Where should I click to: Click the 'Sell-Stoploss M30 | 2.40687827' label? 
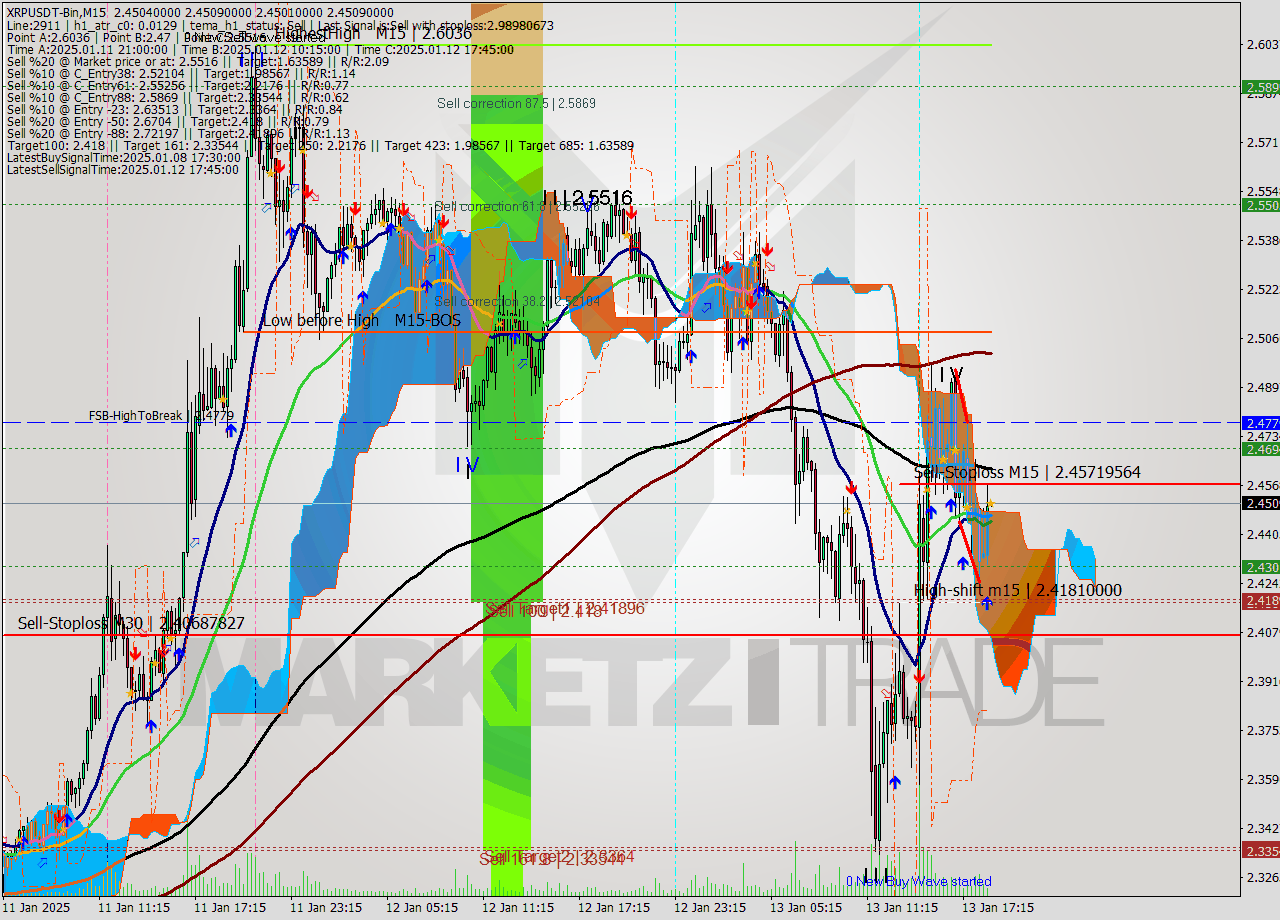point(131,623)
